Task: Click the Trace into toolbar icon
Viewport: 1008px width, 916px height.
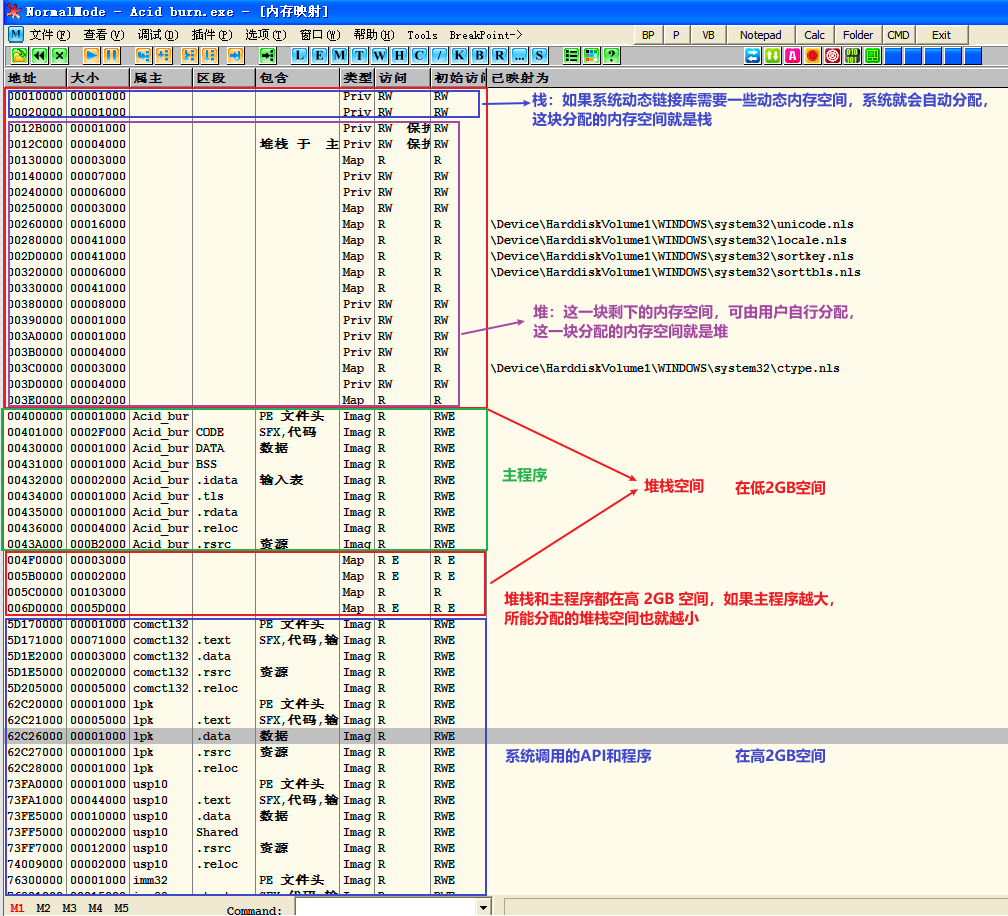Action: pos(189,56)
